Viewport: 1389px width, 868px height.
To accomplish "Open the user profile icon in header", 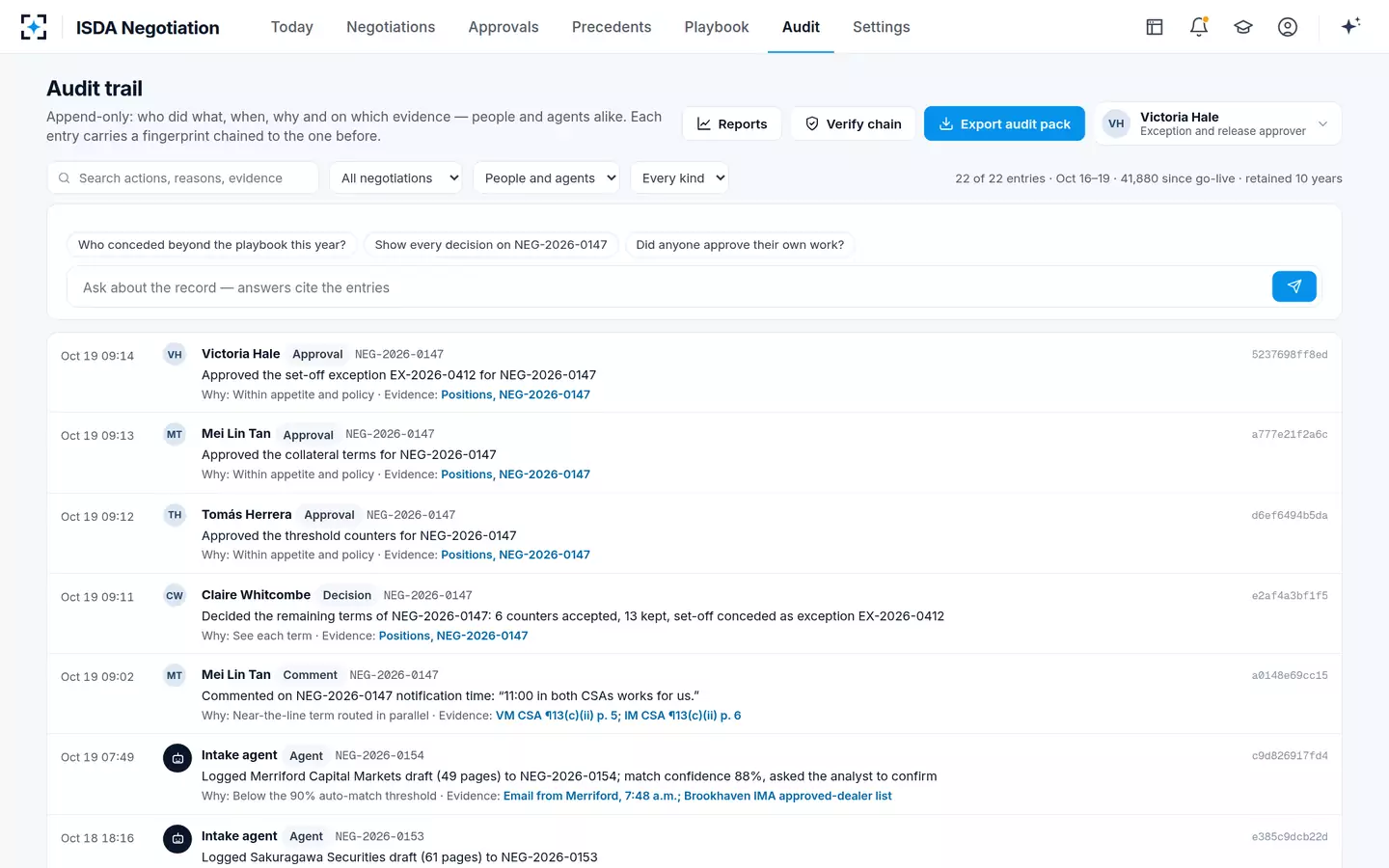I will click(1288, 27).
